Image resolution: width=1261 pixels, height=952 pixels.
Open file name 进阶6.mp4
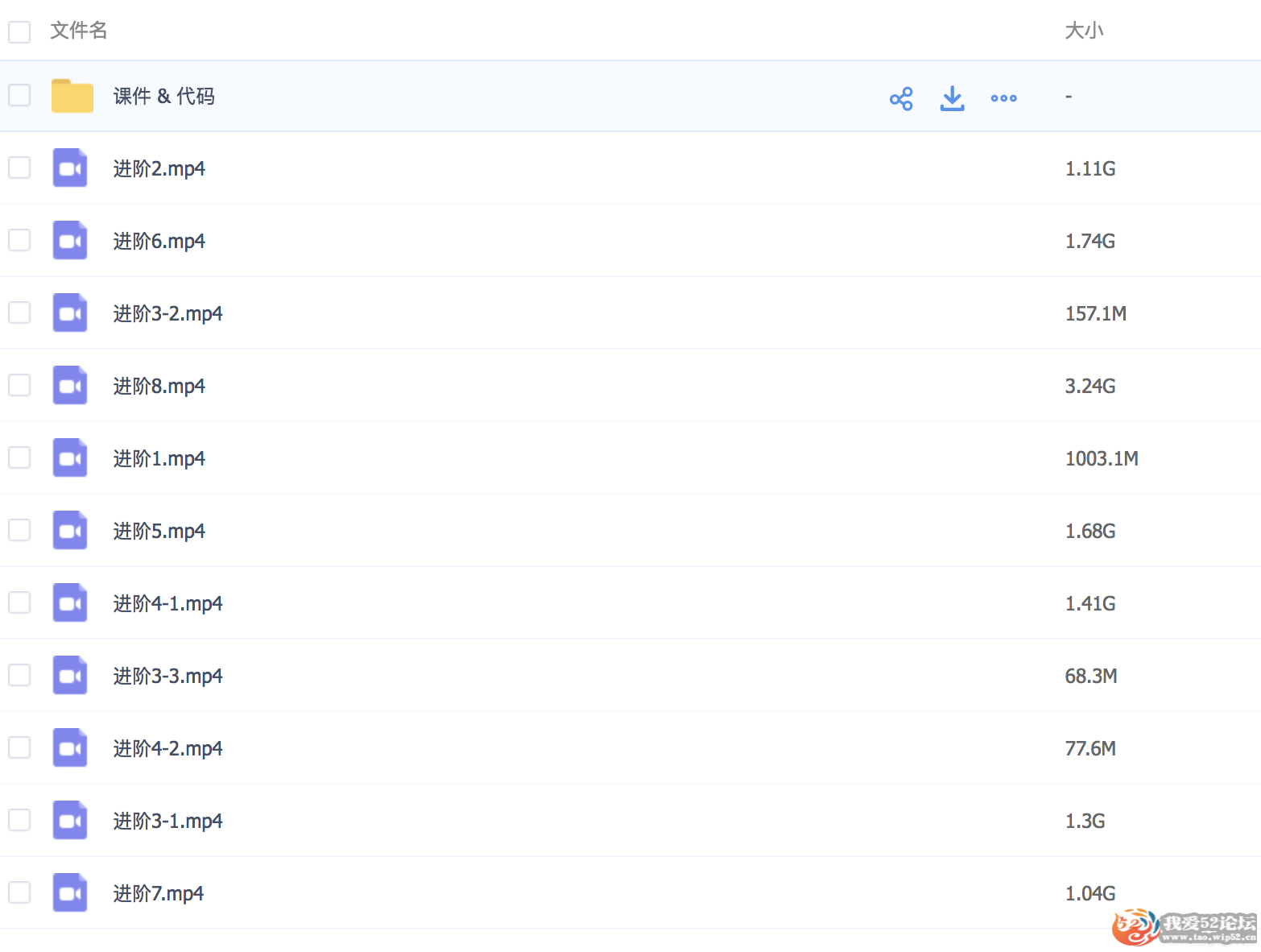coord(159,242)
